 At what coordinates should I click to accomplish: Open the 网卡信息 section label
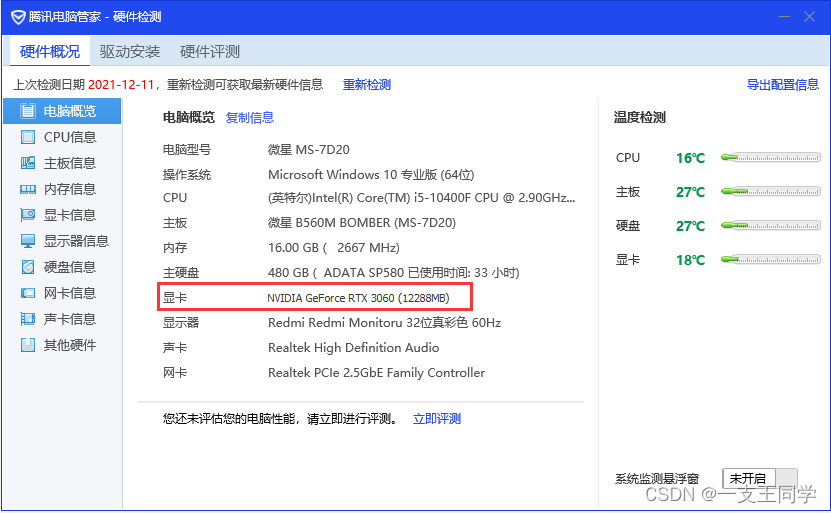(x=70, y=293)
